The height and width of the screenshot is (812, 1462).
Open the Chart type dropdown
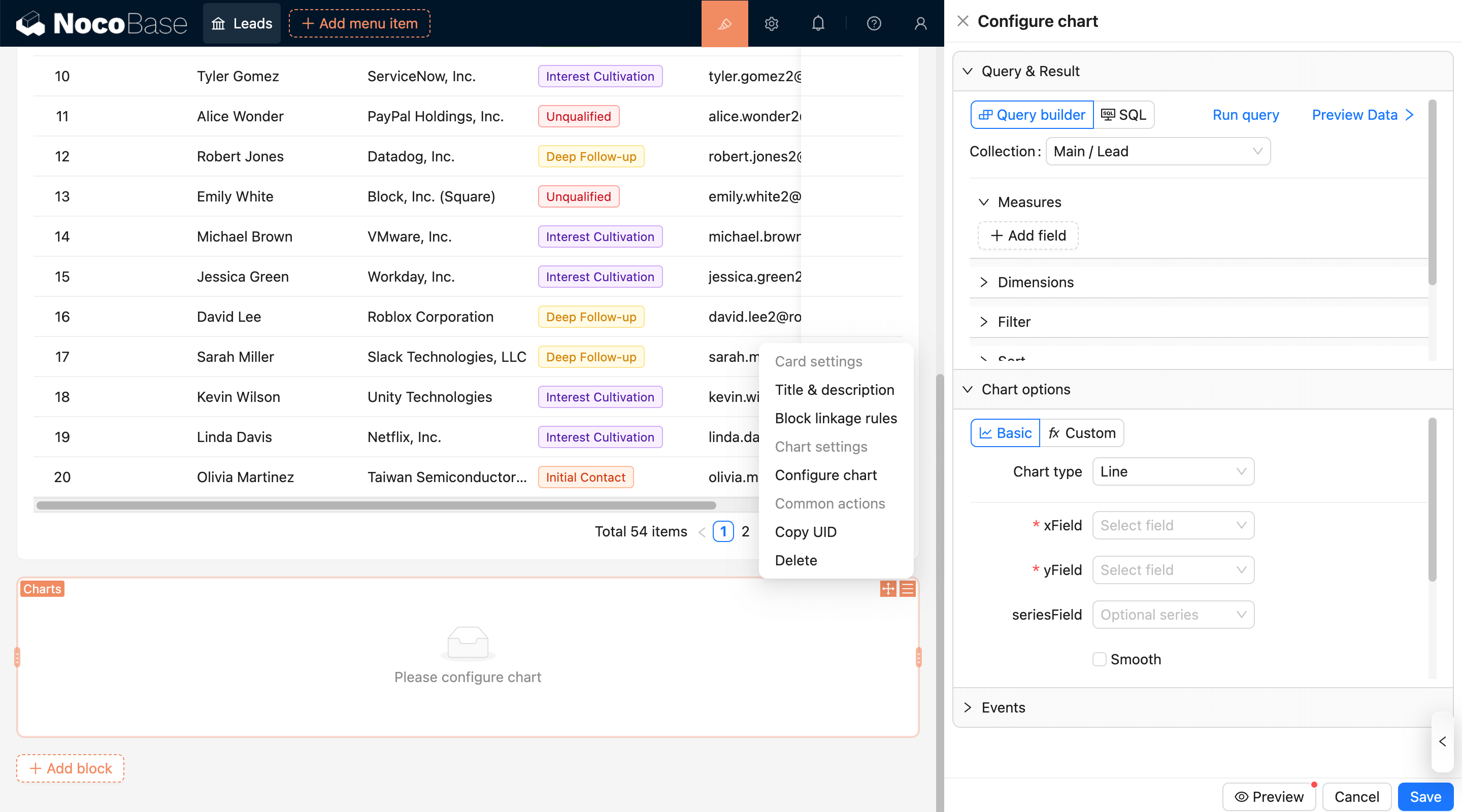click(1173, 471)
